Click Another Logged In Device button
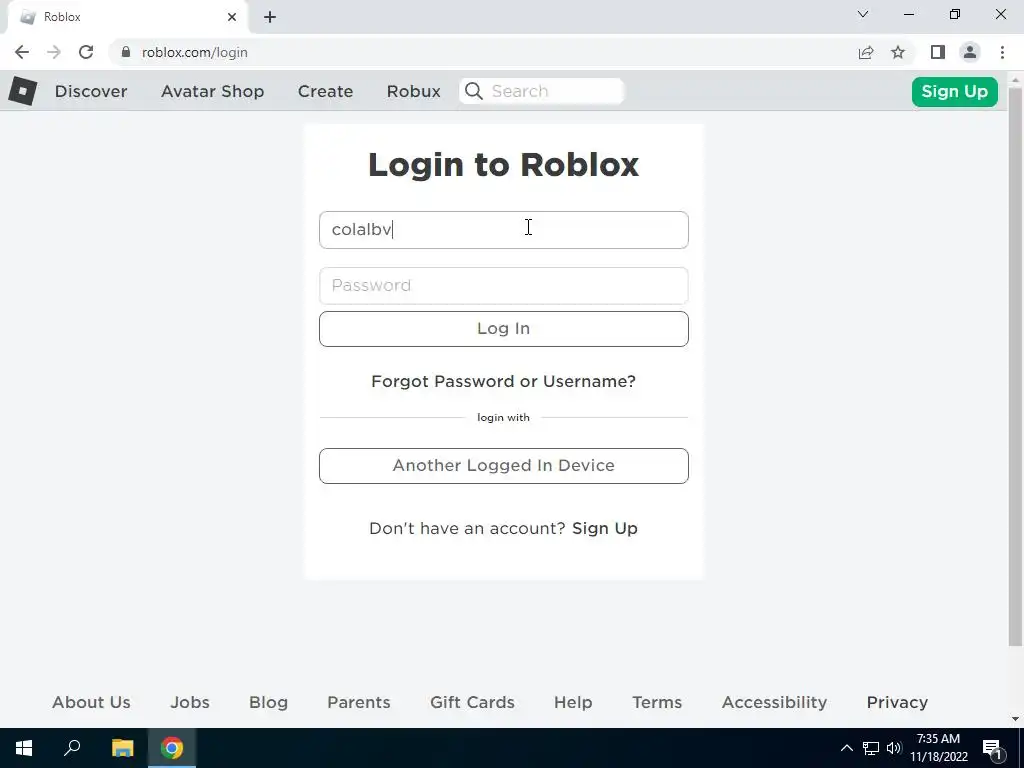The image size is (1024, 768). [x=504, y=466]
